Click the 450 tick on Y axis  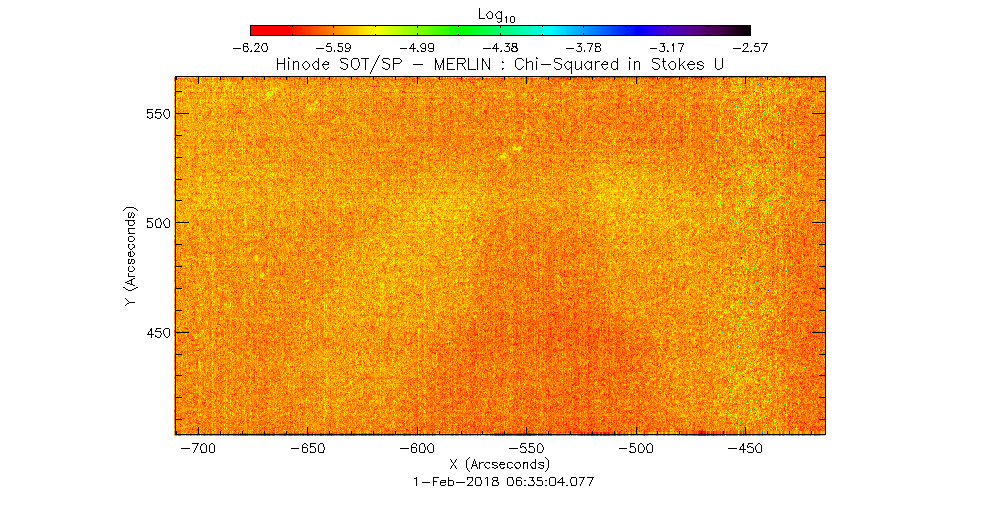tap(156, 333)
